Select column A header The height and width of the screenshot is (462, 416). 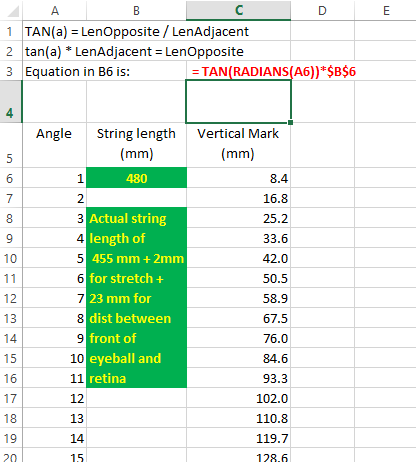click(x=55, y=11)
